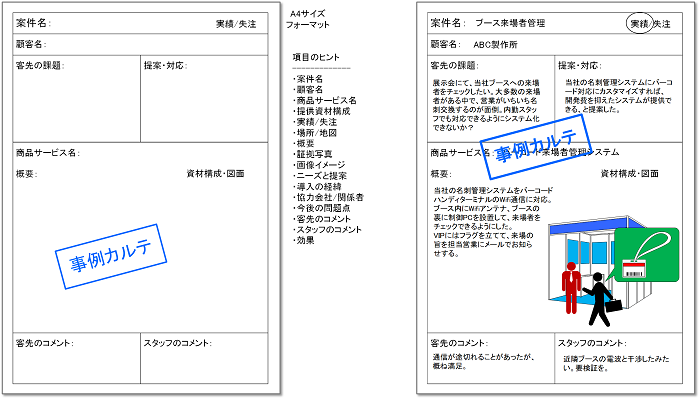Click the A4サイズ フォーマット caption
This screenshot has width=700, height=399.
308,19
